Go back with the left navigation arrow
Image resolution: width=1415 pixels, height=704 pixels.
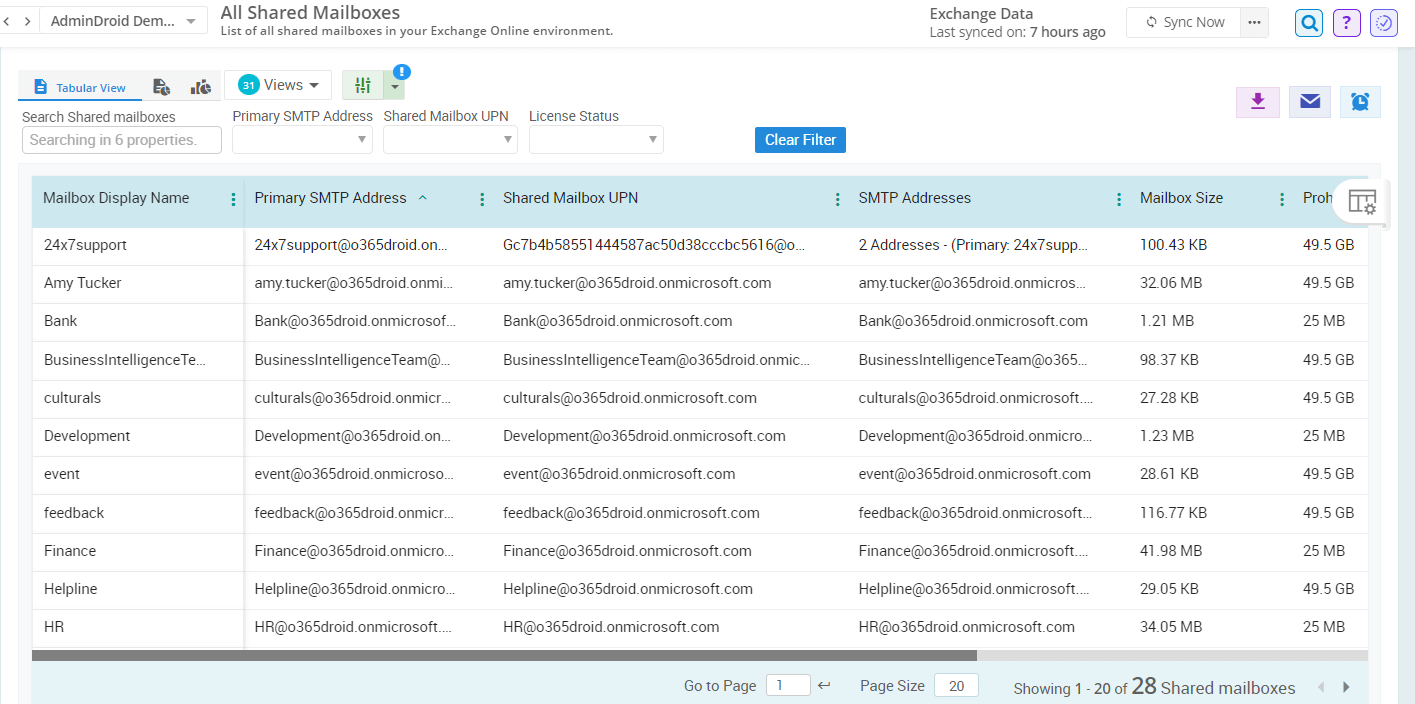tap(8, 21)
